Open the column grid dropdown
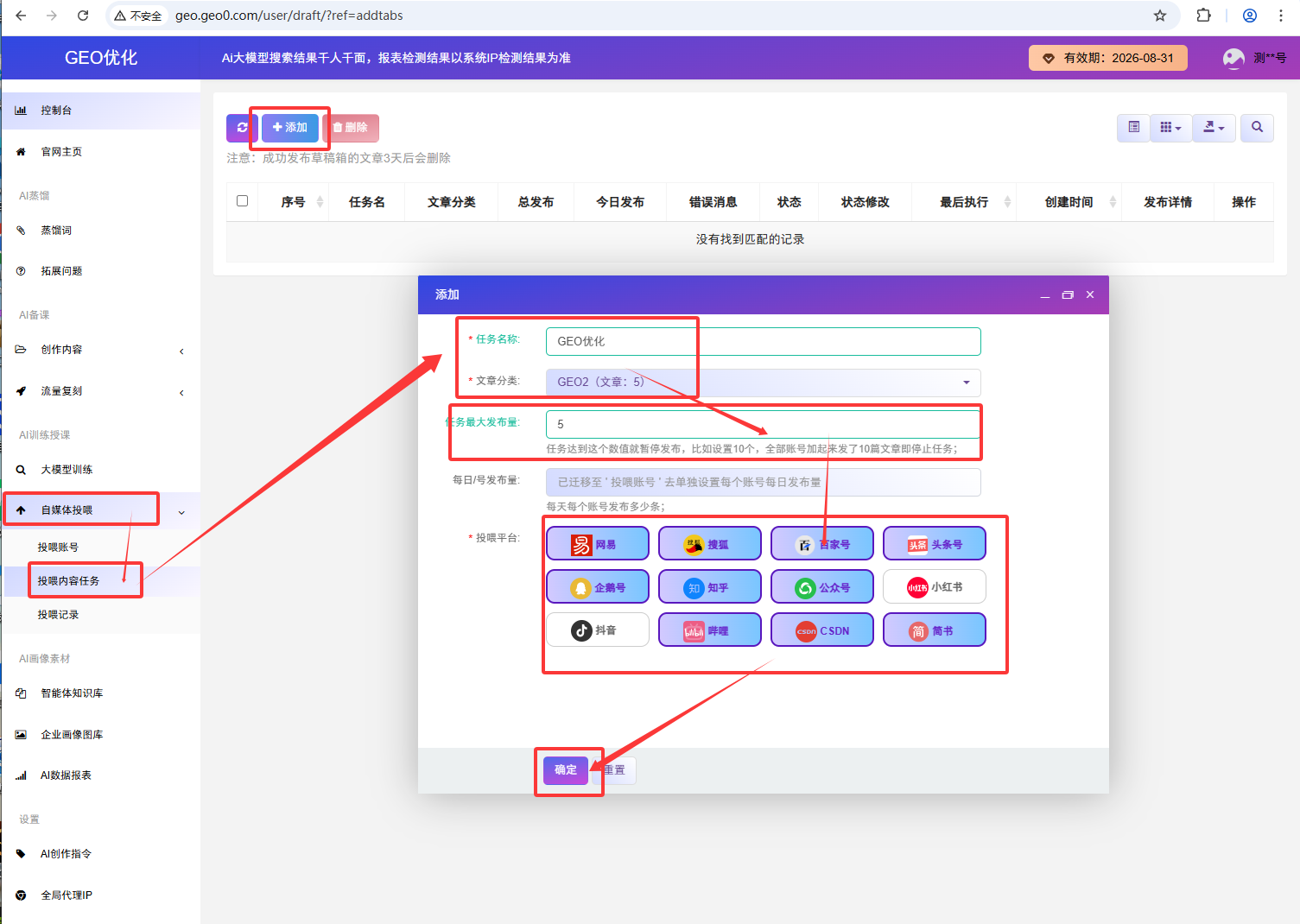 [1170, 128]
